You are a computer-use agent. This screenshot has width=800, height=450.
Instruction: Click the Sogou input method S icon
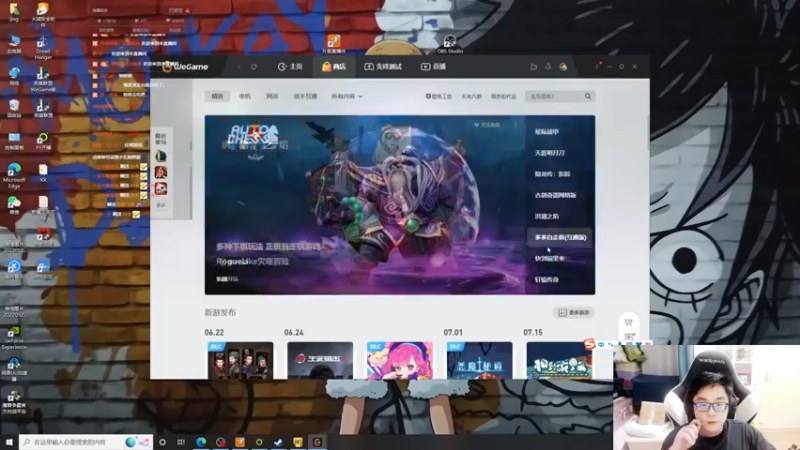point(589,344)
